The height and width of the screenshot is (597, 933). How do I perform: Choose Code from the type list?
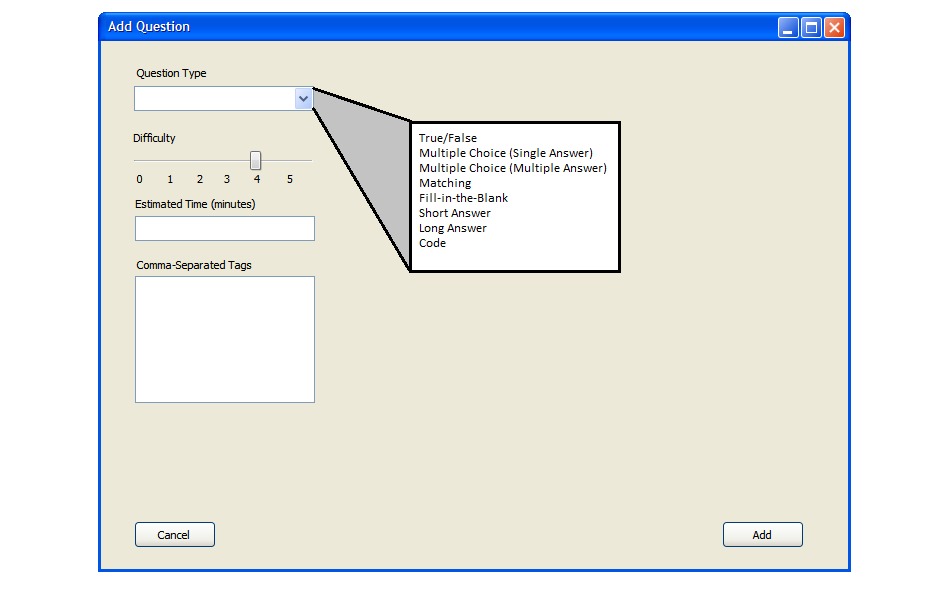click(432, 243)
